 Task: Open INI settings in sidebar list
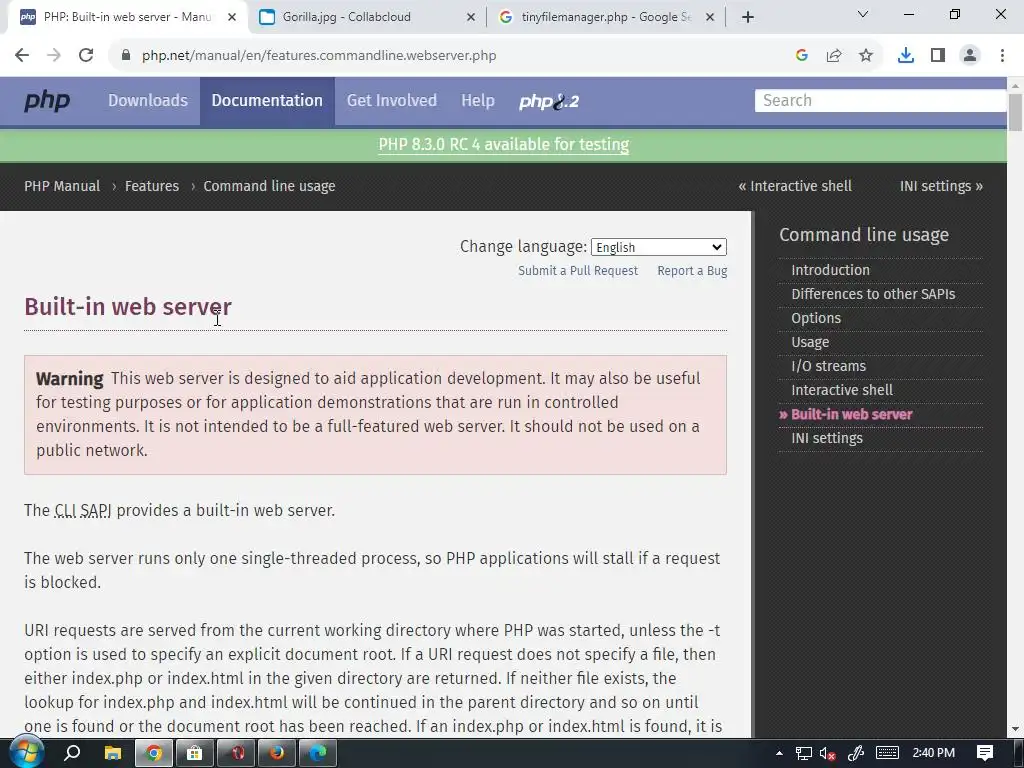(827, 438)
